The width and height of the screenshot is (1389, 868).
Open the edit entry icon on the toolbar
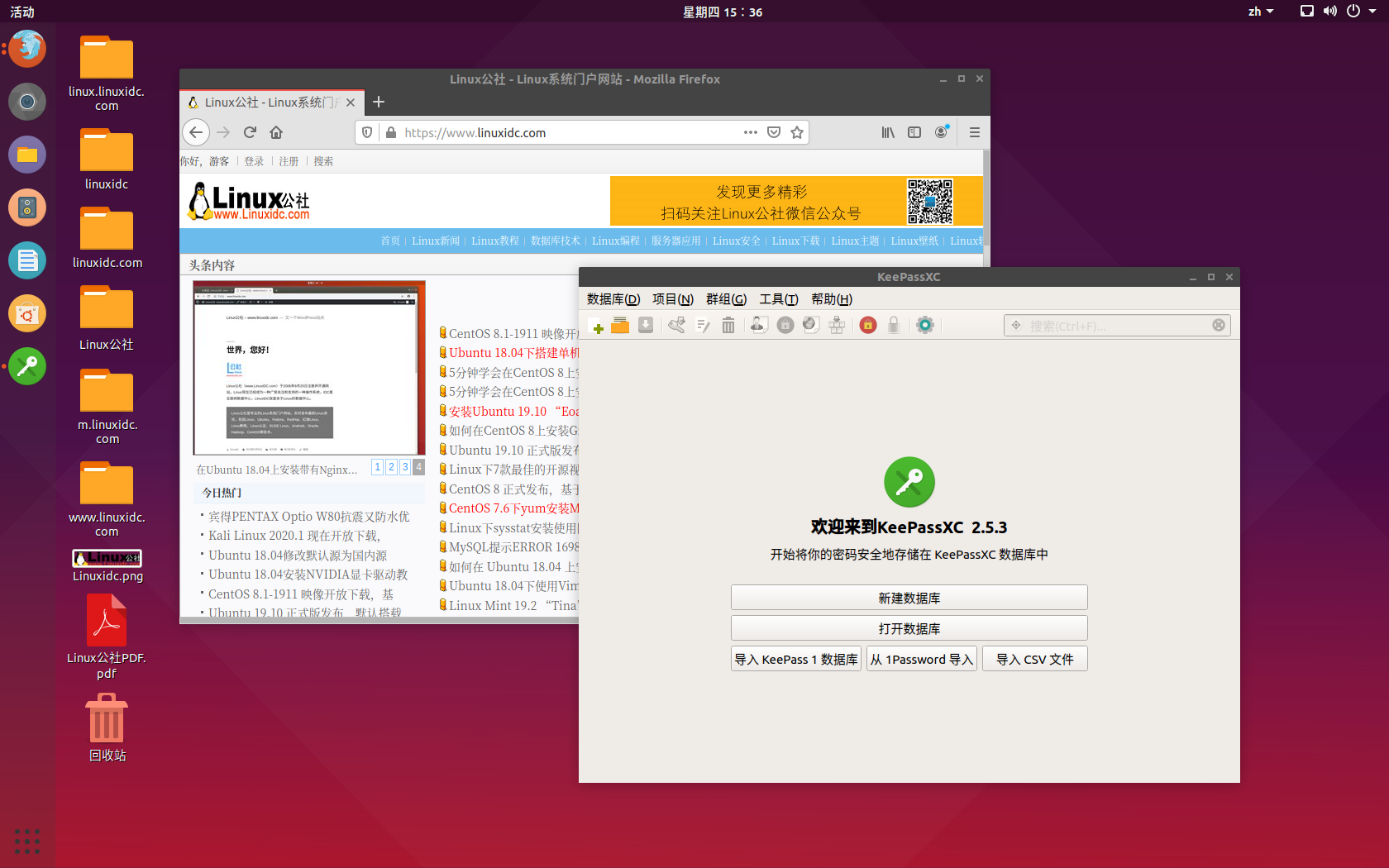click(703, 325)
